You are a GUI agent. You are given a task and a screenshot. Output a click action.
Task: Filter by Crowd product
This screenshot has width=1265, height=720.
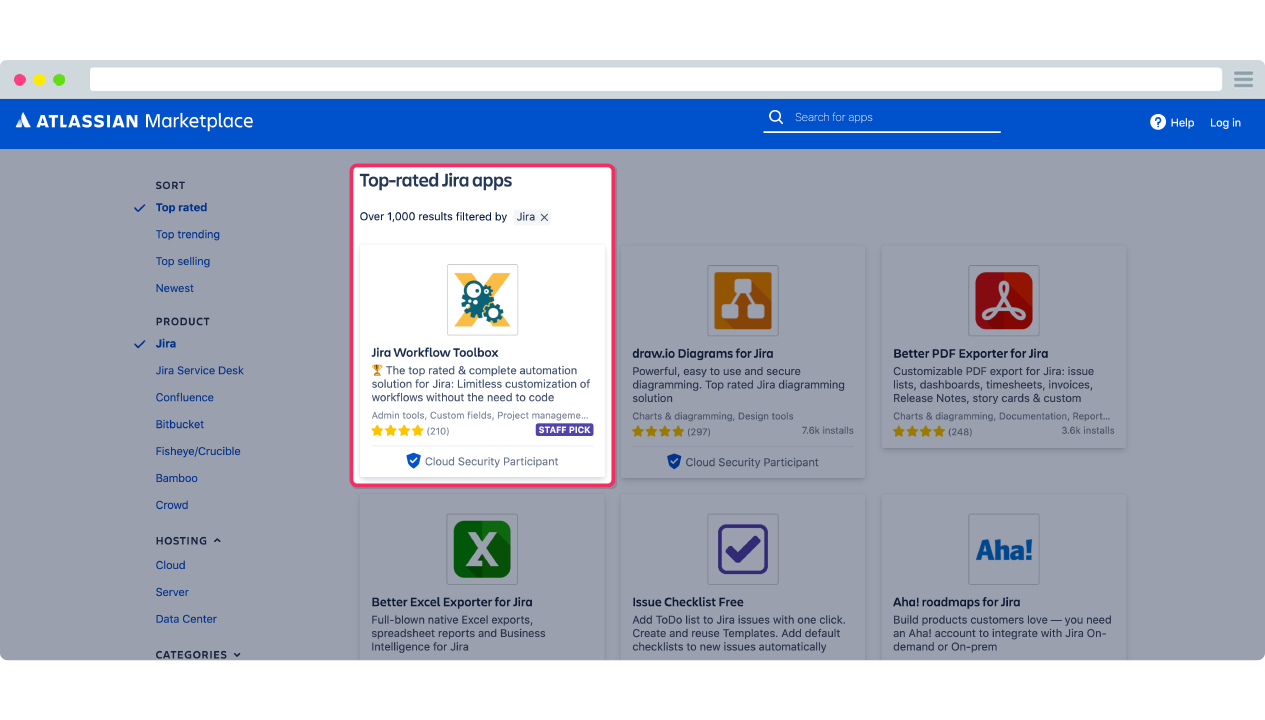(172, 506)
